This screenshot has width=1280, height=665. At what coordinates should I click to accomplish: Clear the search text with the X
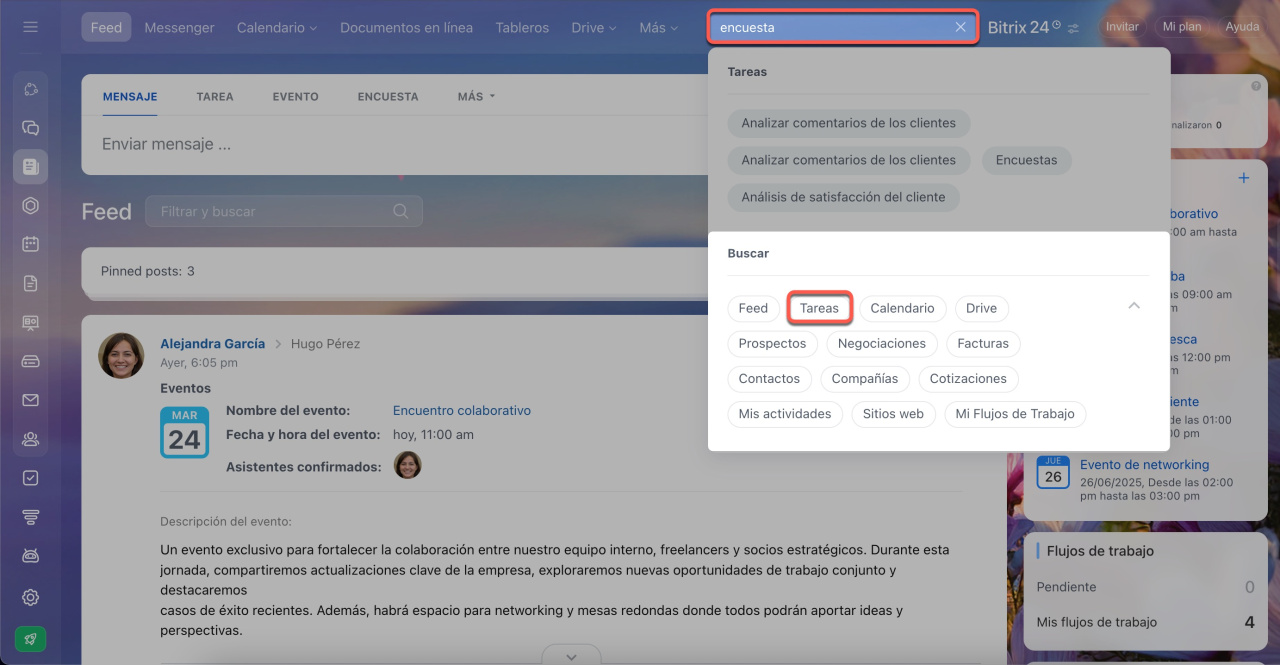pyautogui.click(x=960, y=27)
